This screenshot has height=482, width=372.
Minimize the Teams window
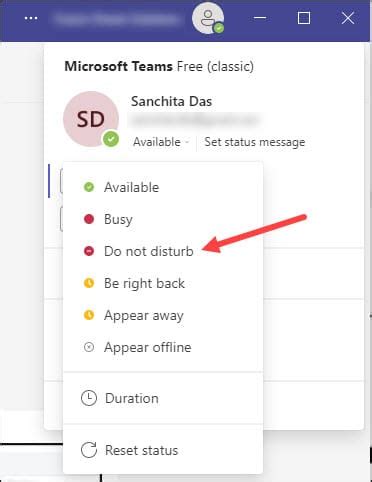[260, 18]
